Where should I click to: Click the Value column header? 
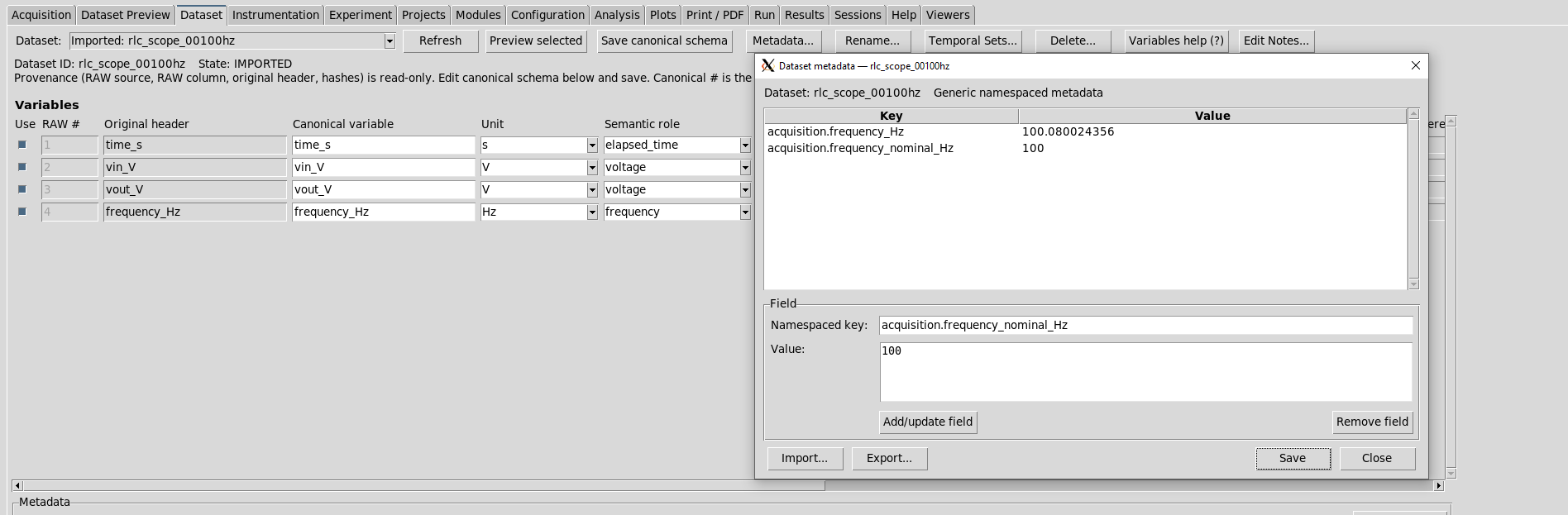click(1212, 116)
